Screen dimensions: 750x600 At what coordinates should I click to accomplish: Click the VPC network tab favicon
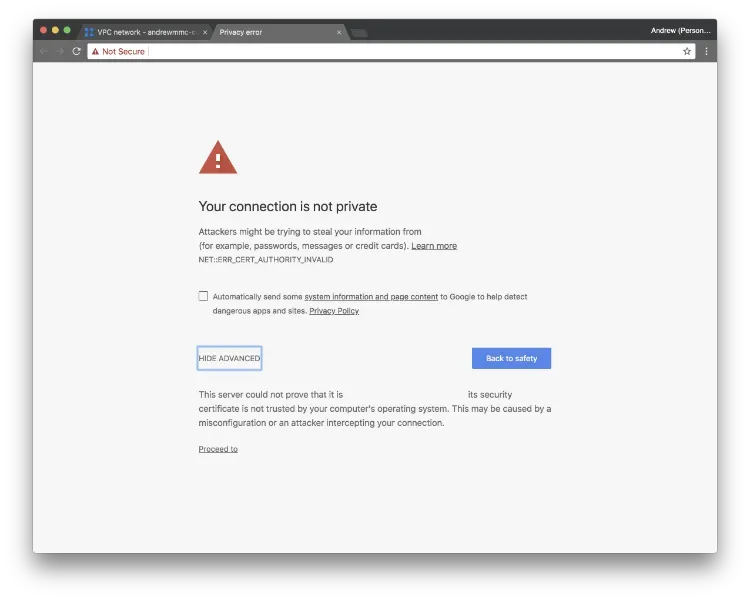coord(89,32)
